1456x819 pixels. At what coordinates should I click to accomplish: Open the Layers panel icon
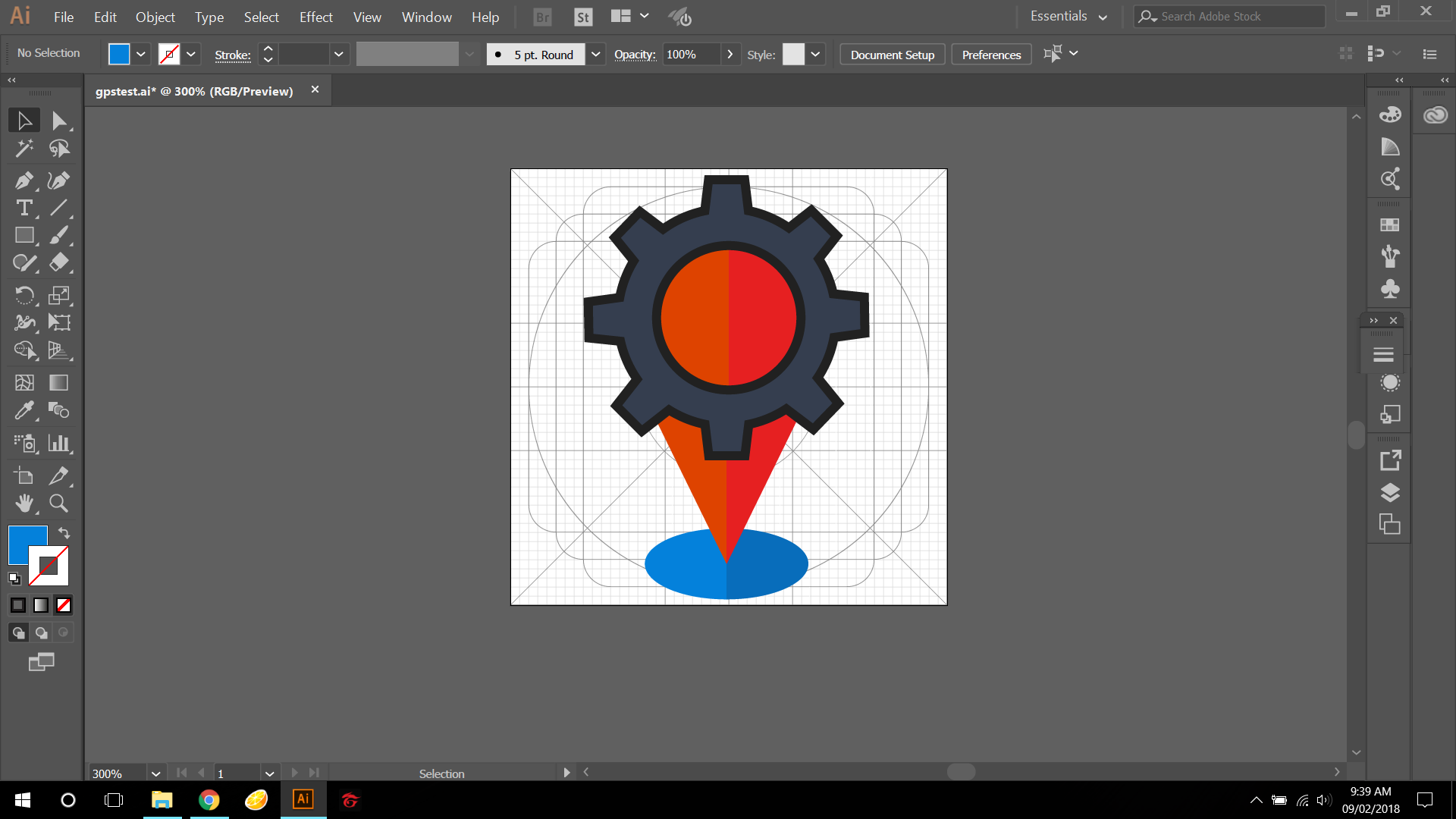tap(1389, 493)
